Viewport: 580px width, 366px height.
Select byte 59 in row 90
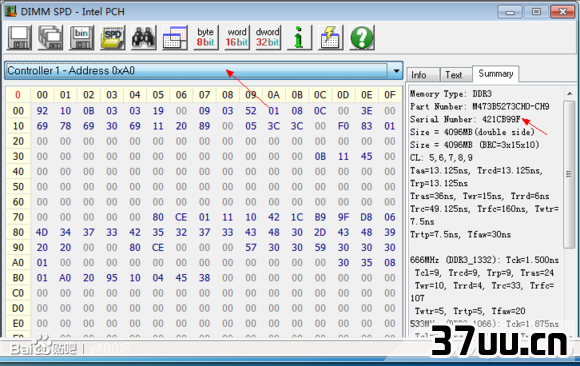[x=320, y=248]
